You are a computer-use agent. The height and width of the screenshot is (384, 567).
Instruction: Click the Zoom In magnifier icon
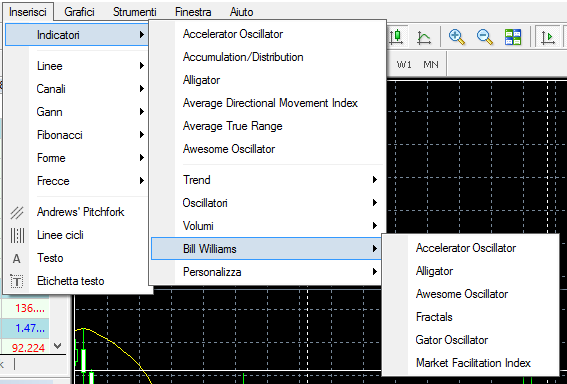(x=456, y=37)
